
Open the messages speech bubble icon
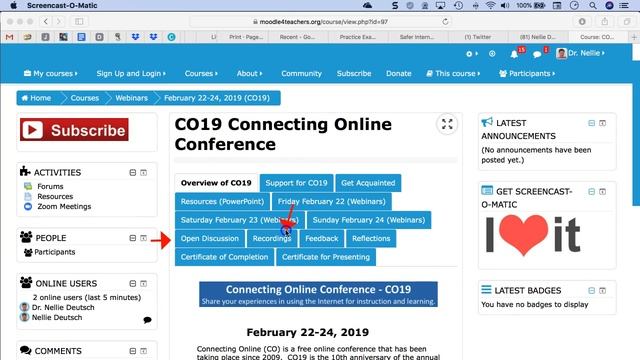[x=537, y=54]
